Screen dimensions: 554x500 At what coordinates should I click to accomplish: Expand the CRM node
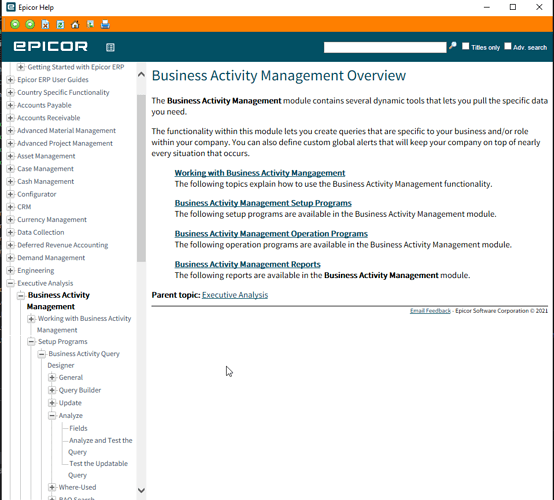tap(11, 207)
